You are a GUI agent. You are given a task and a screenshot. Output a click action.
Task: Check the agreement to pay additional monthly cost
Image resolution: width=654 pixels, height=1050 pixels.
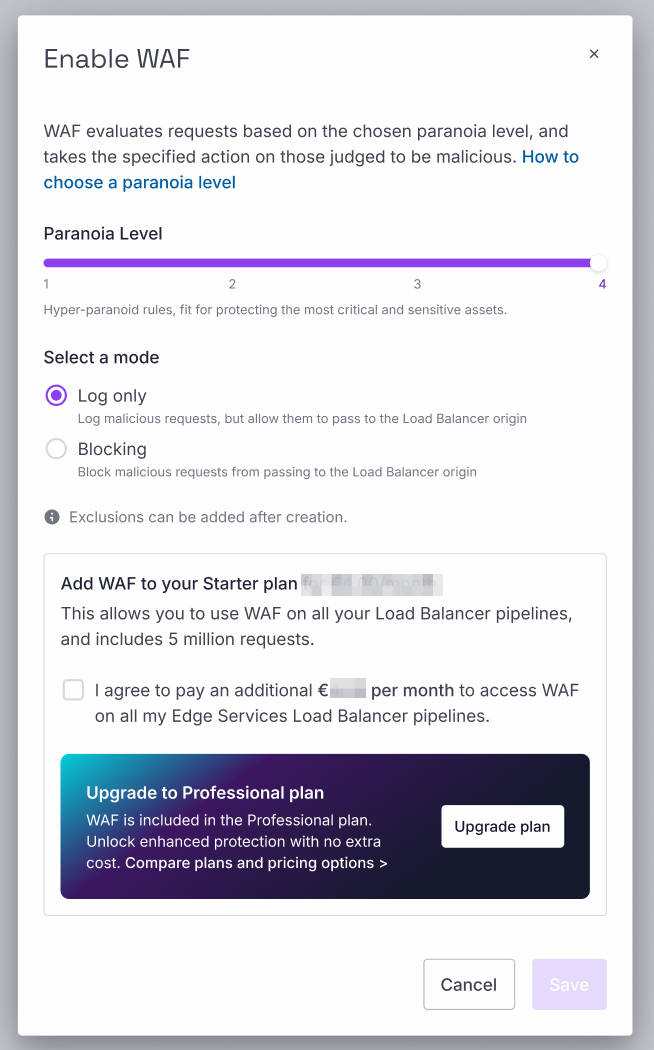coord(73,689)
